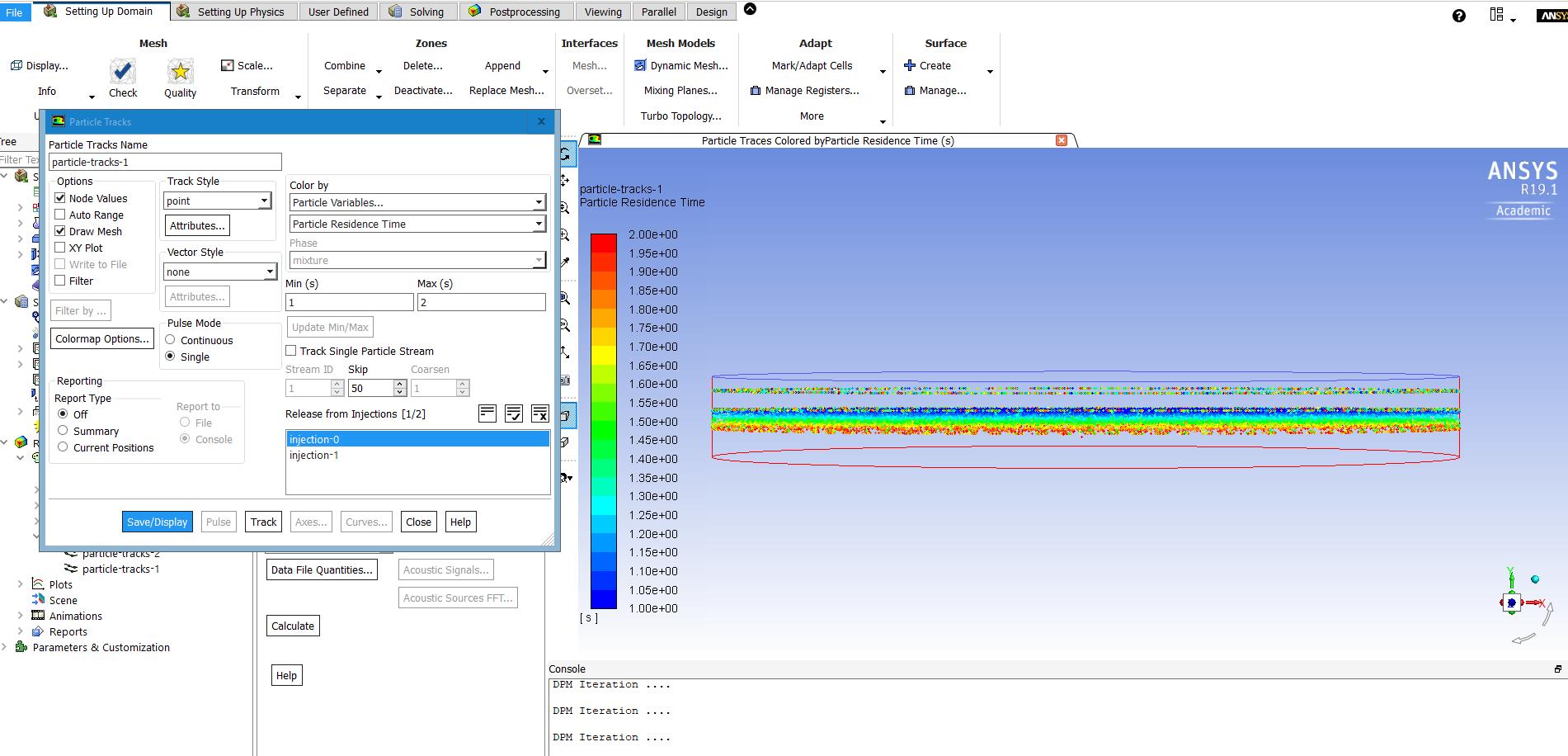Click the save picture camera icon
This screenshot has height=756, width=1568.
pyautogui.click(x=565, y=380)
